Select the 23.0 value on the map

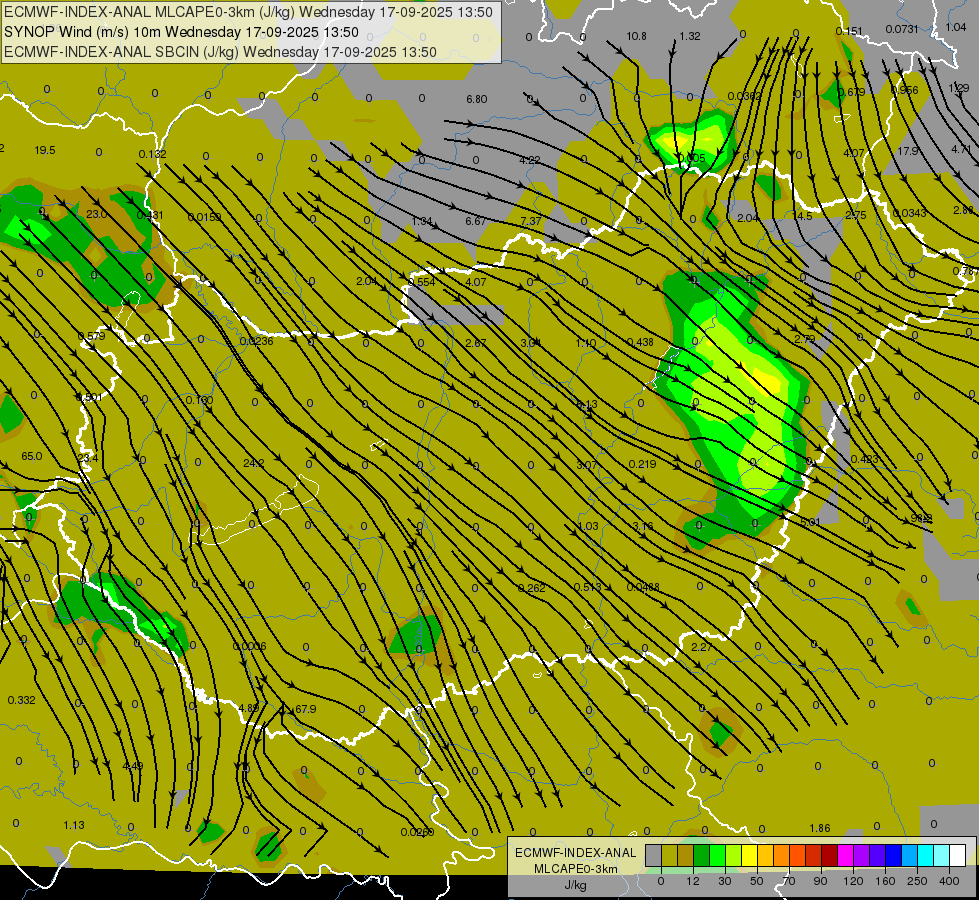coord(96,214)
